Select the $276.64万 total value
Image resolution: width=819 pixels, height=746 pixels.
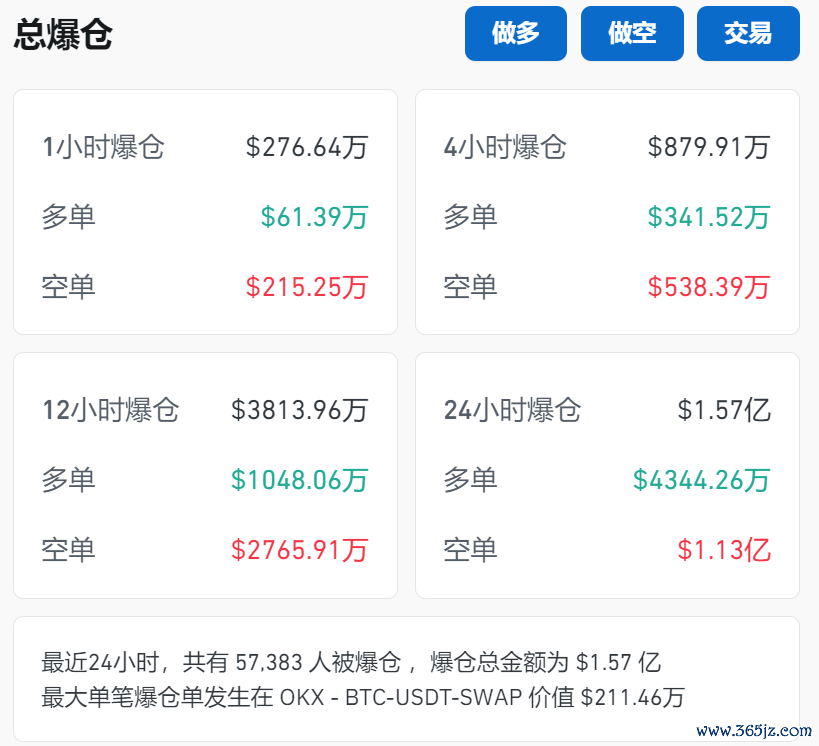307,147
